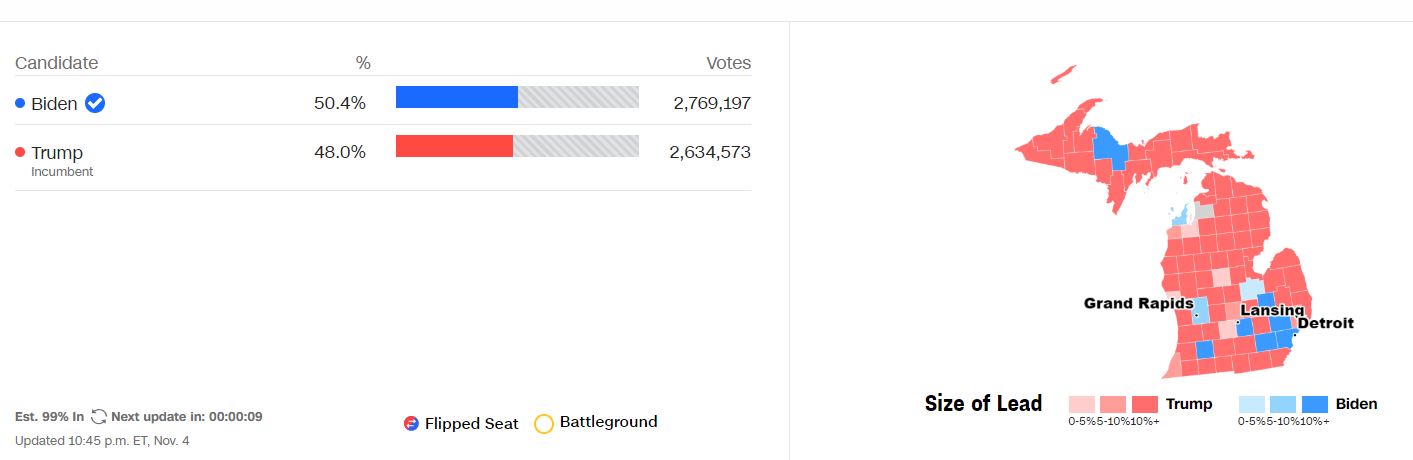Click Trump's red vote percentage bar
The image size is (1413, 460).
pos(454,146)
